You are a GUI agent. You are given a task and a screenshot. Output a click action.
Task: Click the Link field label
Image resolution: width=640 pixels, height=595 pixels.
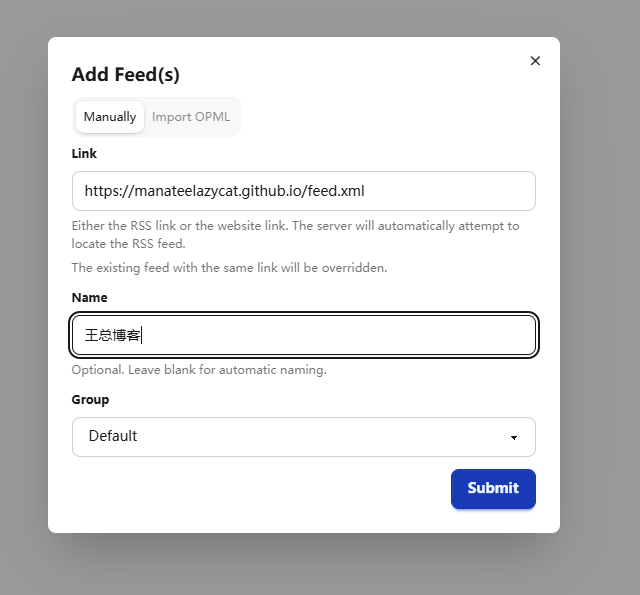click(x=84, y=153)
